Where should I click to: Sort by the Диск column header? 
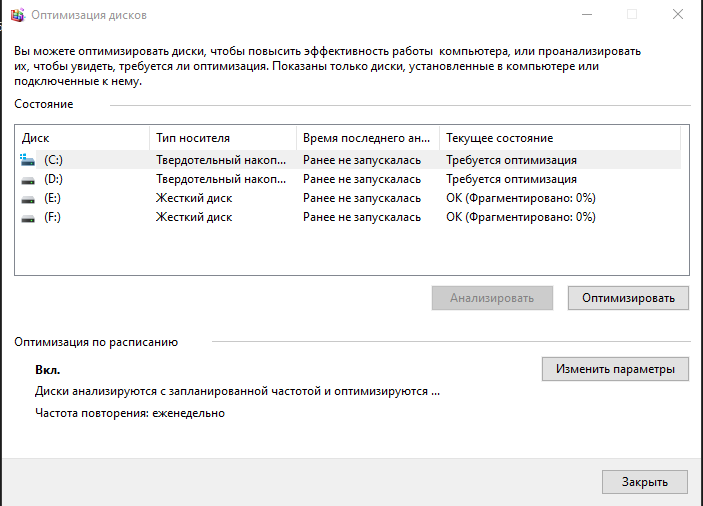[x=82, y=138]
